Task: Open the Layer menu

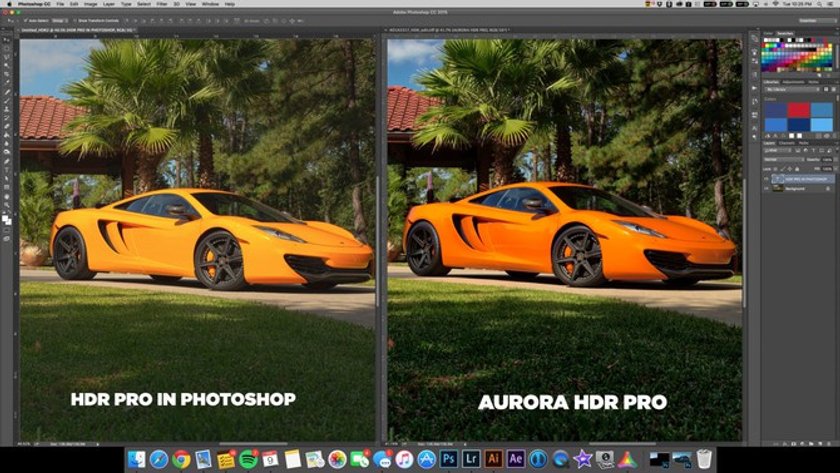Action: 109,4
